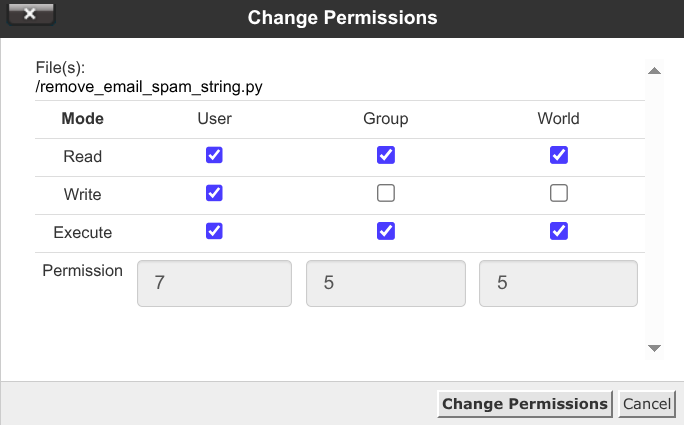Screen dimensions: 684x425
Task: Enable World Write permission
Action: click(559, 193)
